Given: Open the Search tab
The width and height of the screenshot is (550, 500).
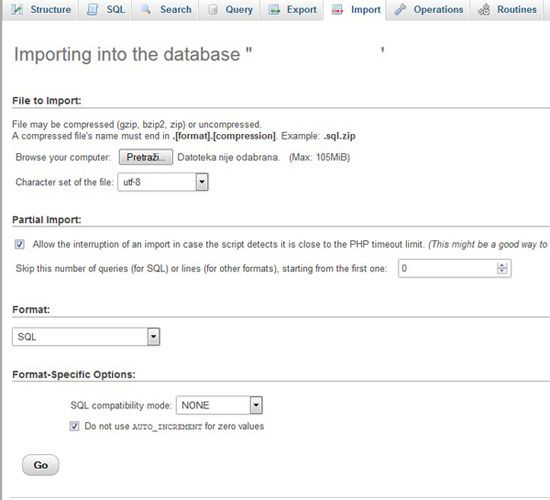Looking at the screenshot, I should [x=166, y=9].
